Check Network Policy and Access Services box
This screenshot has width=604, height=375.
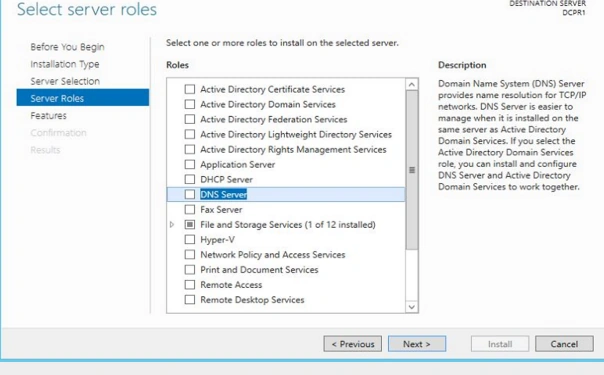(x=190, y=254)
